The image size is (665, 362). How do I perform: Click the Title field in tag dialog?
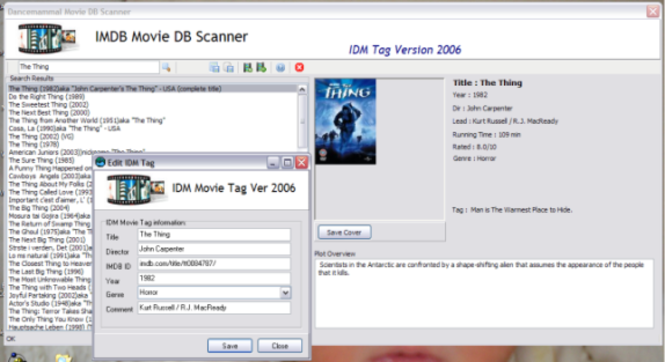click(214, 234)
